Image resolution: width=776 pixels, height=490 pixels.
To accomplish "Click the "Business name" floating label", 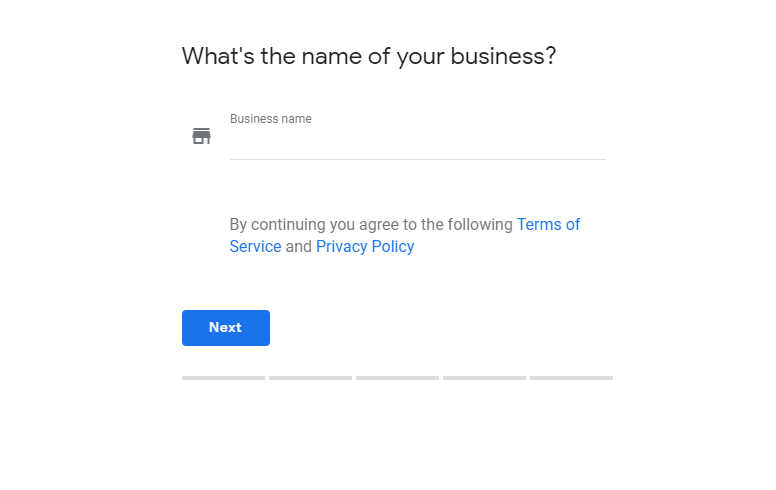I will pyautogui.click(x=271, y=119).
